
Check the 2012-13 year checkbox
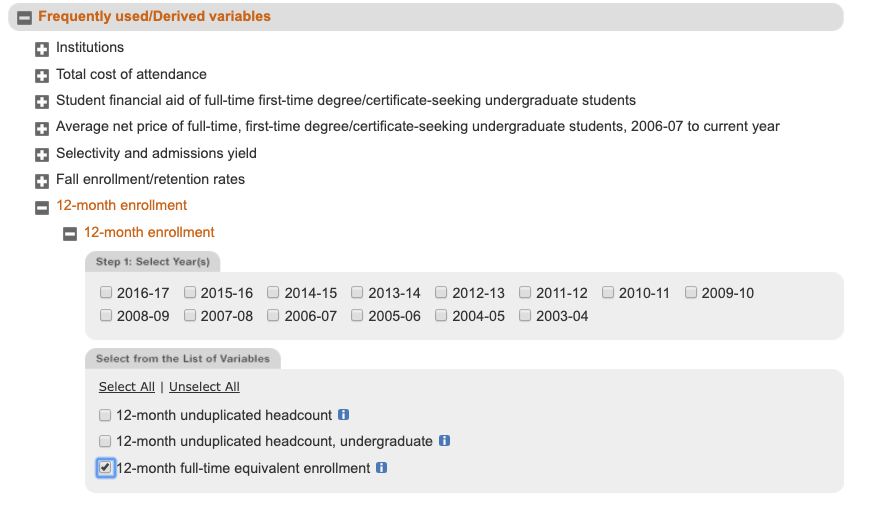441,292
